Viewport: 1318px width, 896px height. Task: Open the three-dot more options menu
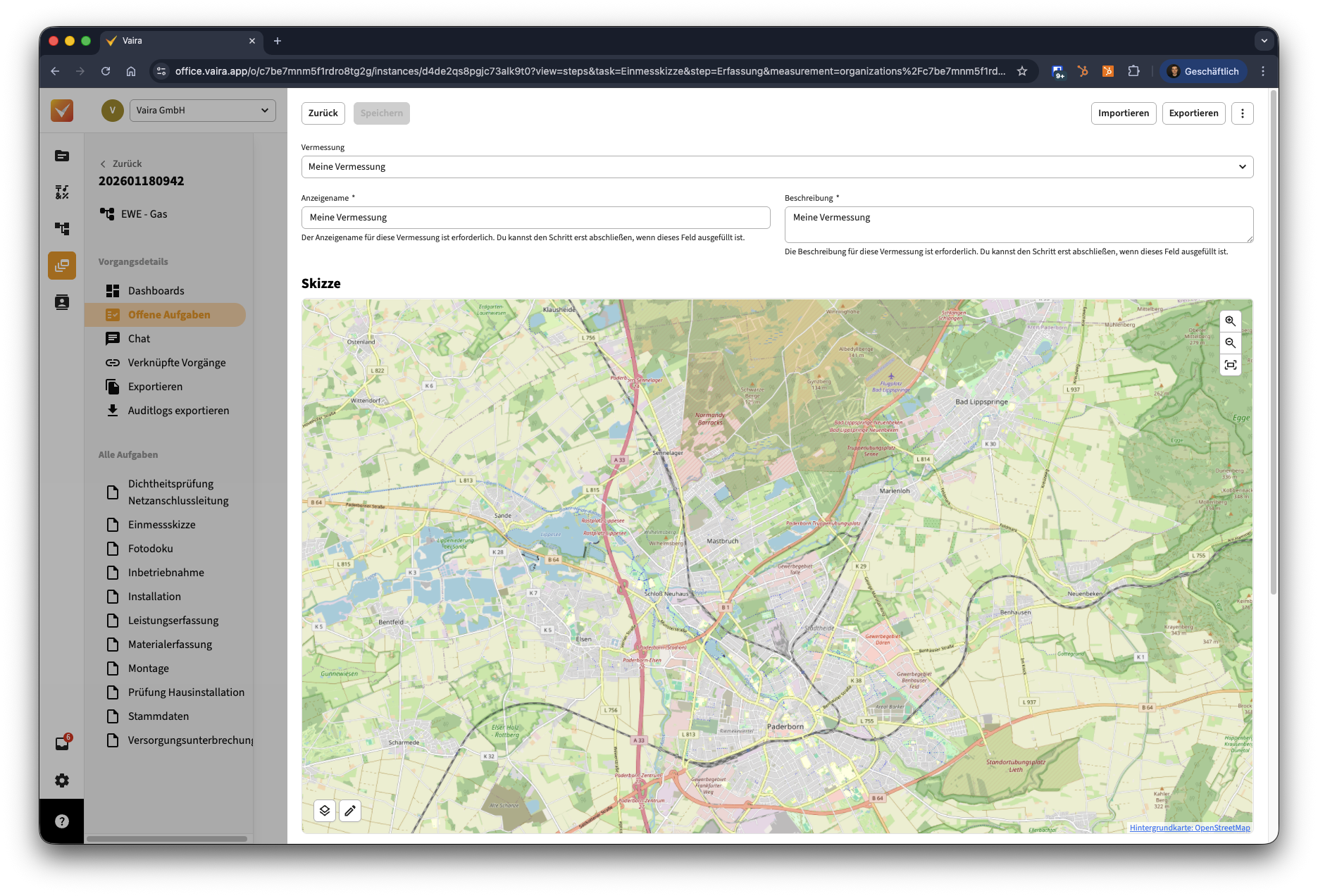(1242, 113)
